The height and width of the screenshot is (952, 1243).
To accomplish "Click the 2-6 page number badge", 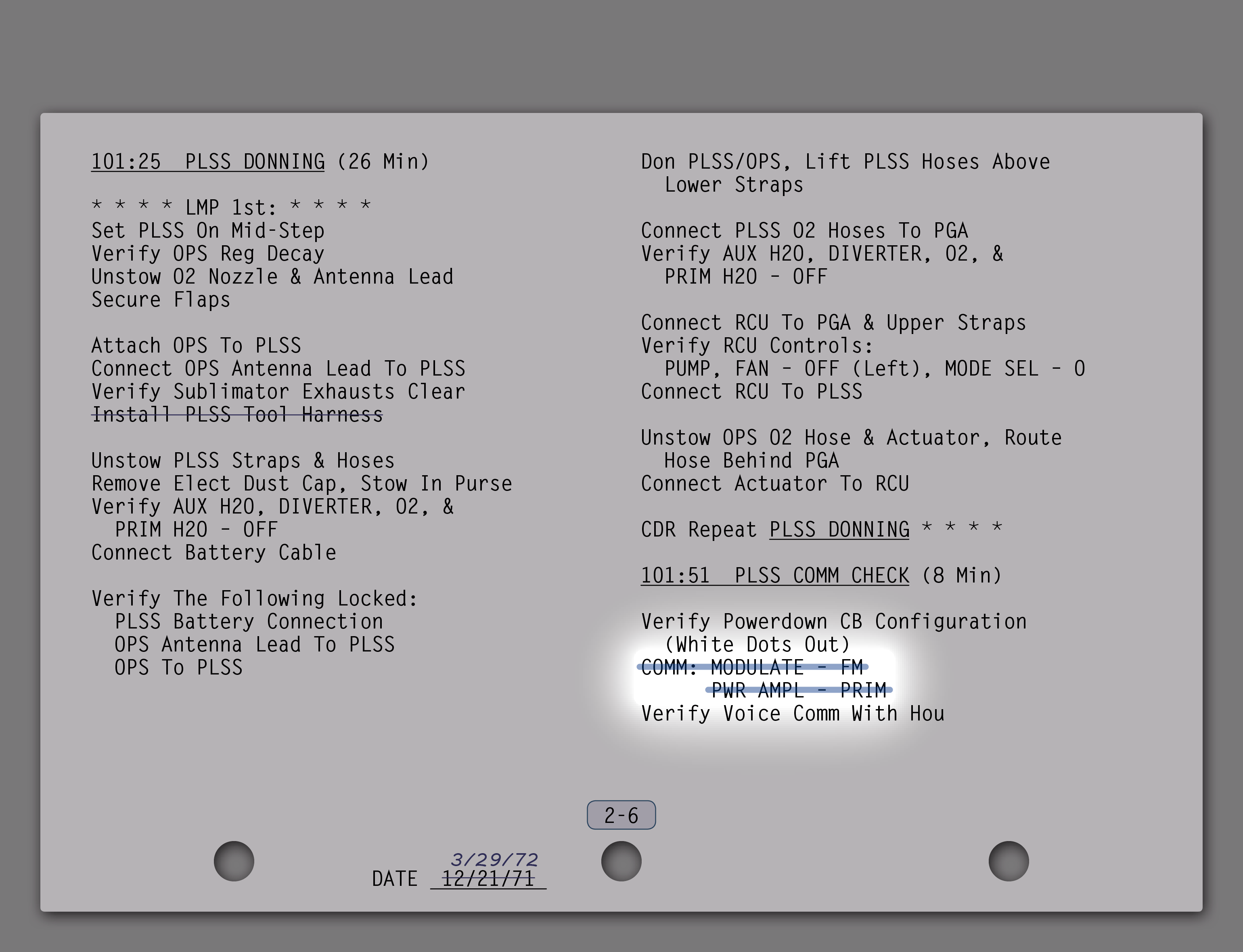I will pos(621,815).
